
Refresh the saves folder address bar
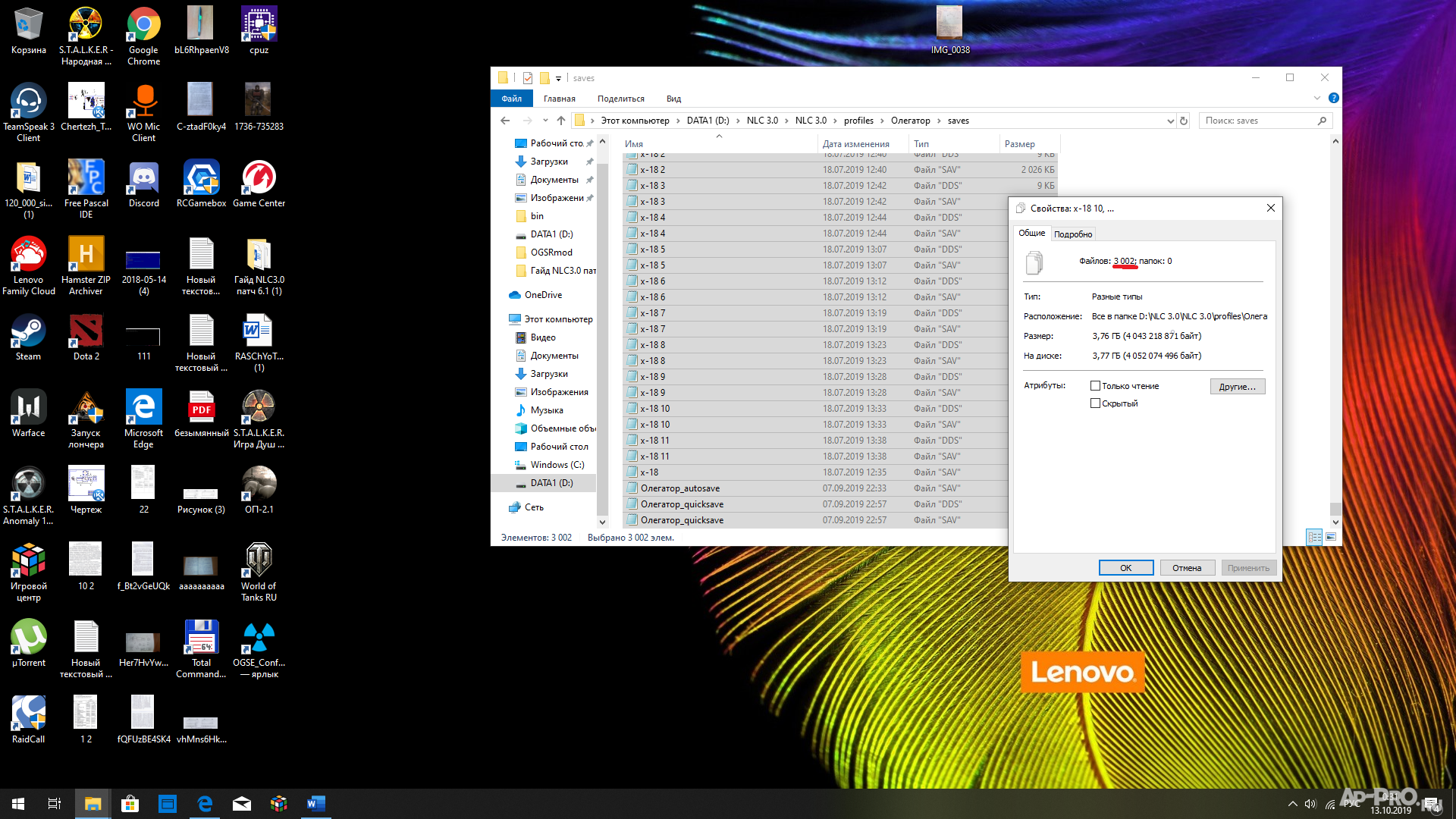[x=1183, y=121]
